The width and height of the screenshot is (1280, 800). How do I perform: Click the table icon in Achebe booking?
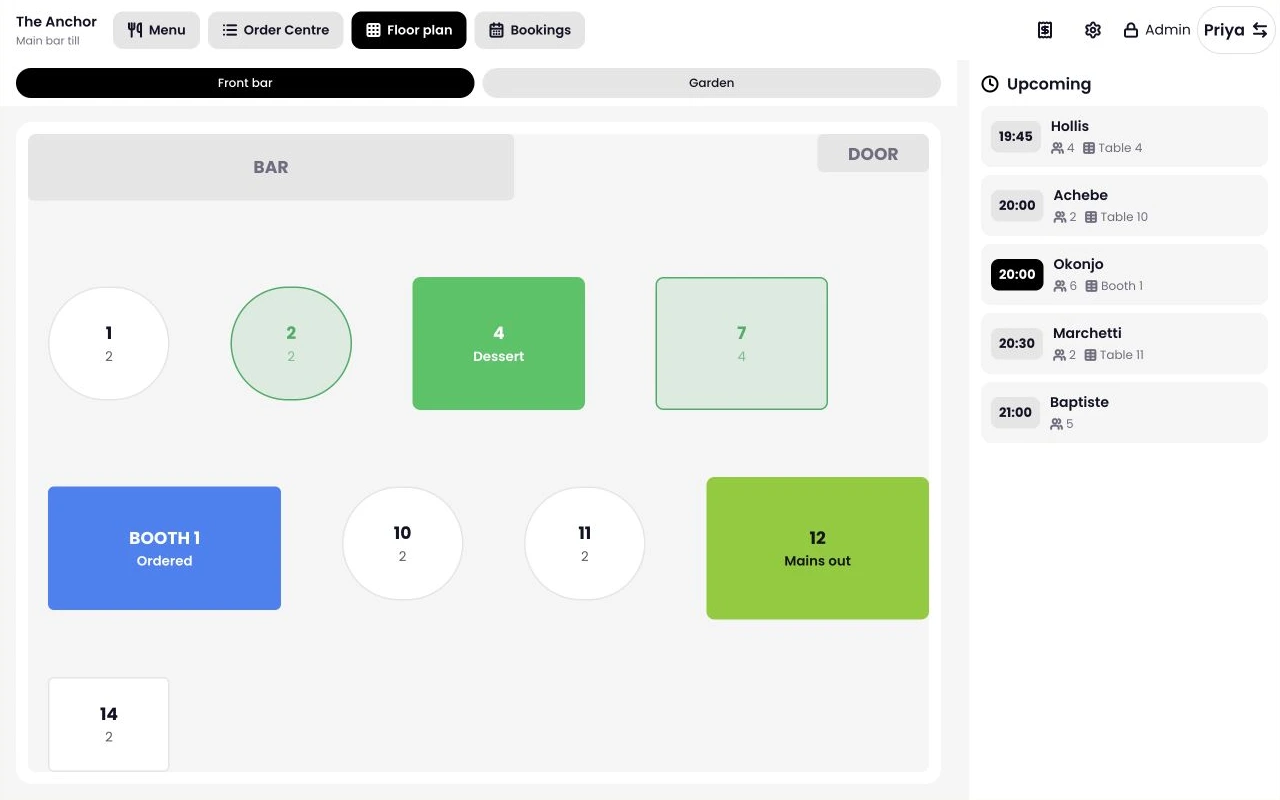1091,217
